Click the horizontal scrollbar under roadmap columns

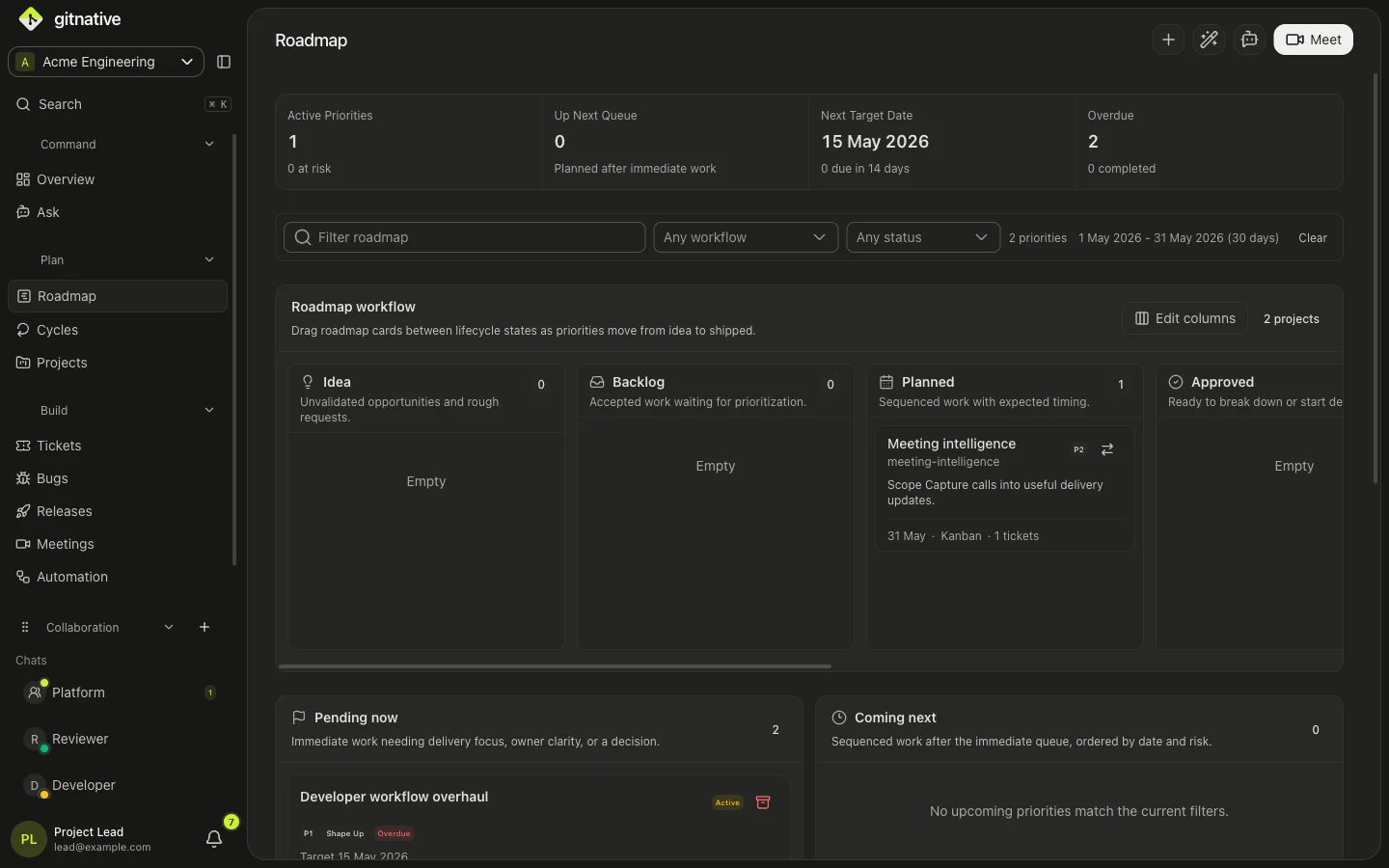(555, 666)
